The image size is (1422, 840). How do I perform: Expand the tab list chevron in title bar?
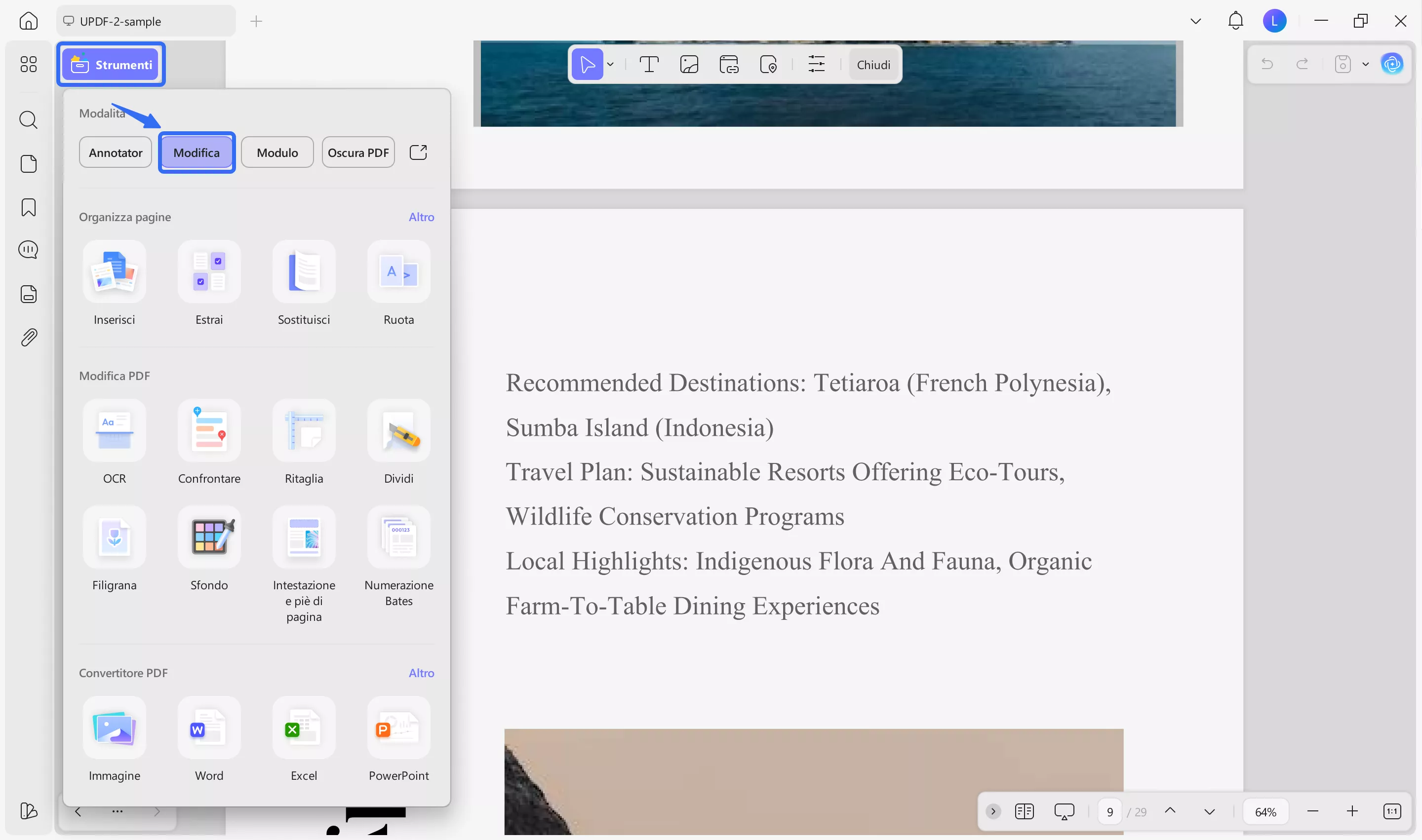point(1195,22)
